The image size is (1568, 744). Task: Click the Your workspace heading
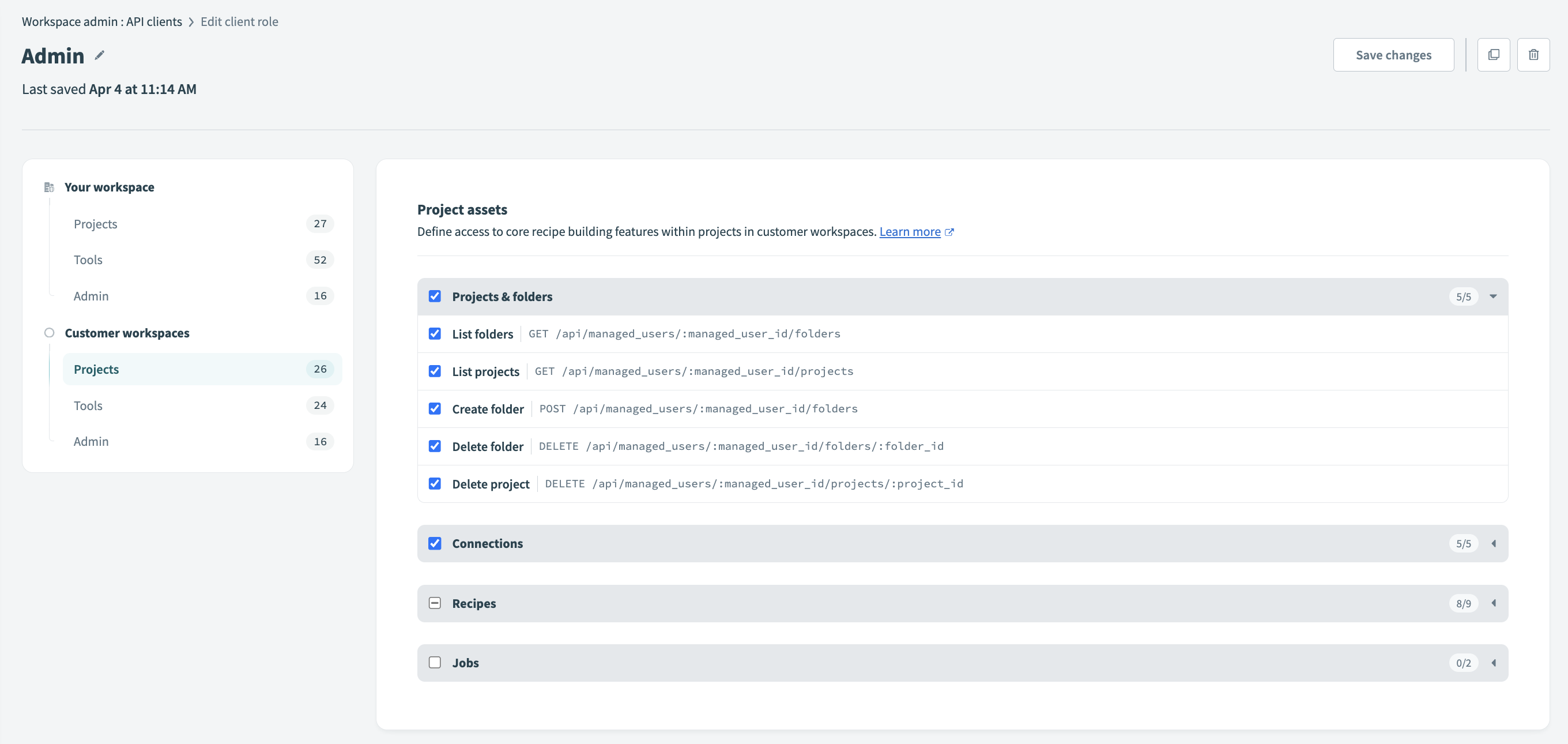tap(110, 187)
